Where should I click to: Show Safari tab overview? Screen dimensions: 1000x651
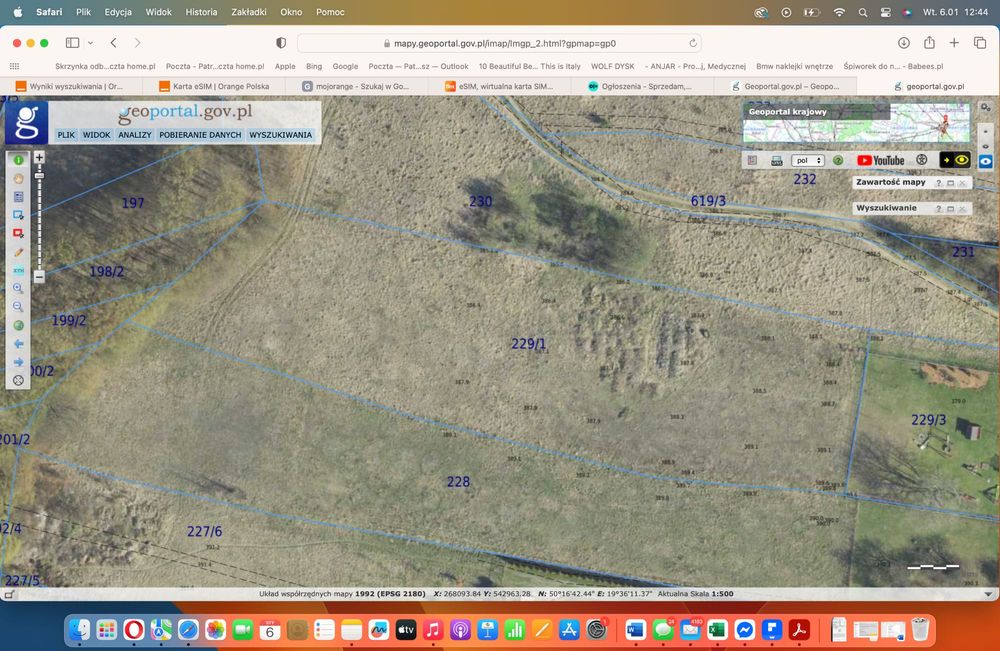coord(980,43)
